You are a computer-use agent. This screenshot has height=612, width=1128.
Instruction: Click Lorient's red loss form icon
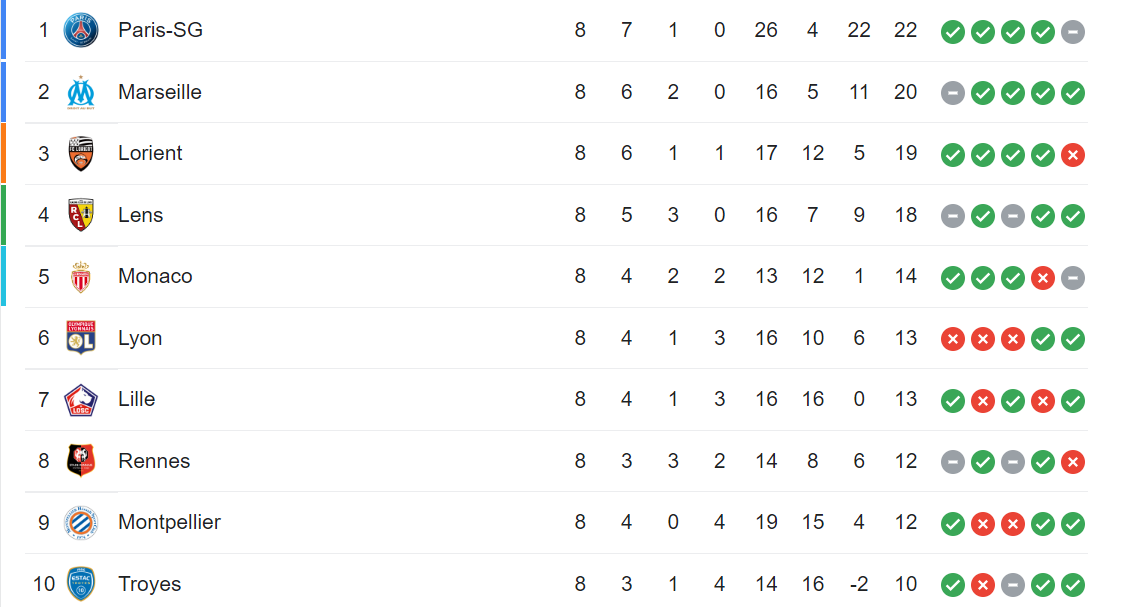coord(1073,155)
